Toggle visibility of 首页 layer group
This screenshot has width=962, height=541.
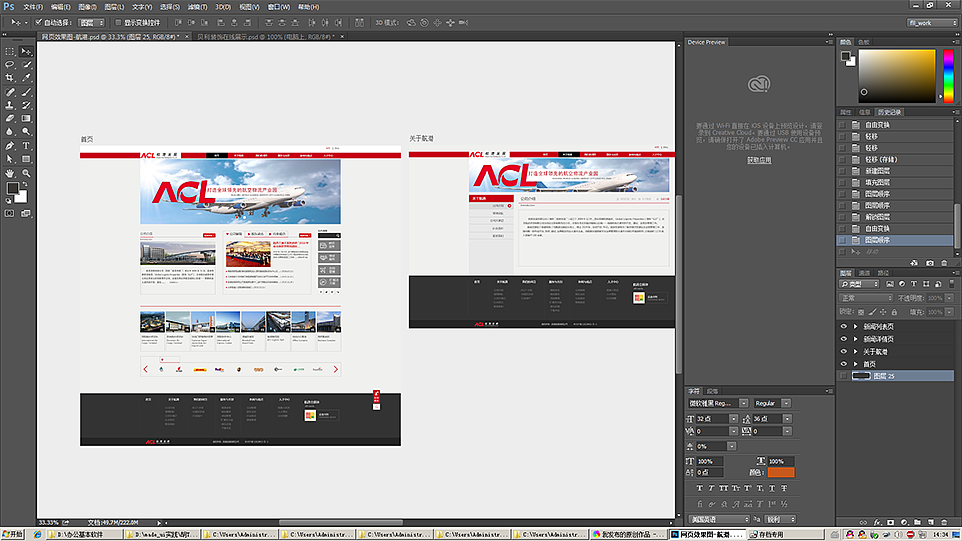coord(844,364)
